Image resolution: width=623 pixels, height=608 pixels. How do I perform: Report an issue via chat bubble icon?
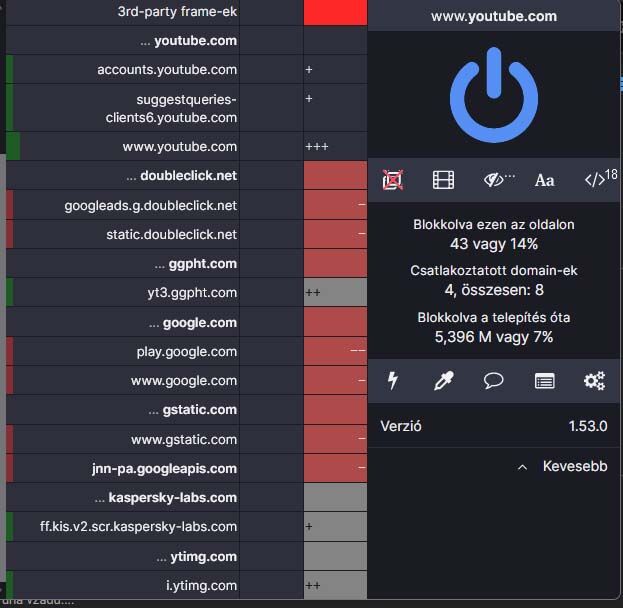(493, 381)
